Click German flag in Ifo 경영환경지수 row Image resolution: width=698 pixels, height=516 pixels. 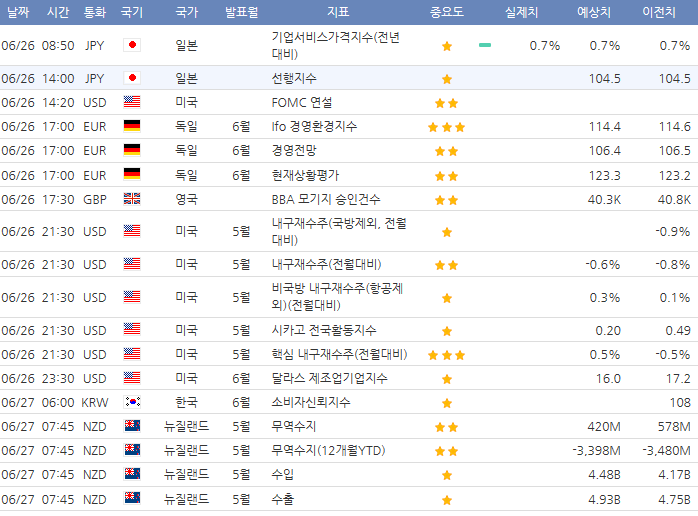(x=132, y=126)
